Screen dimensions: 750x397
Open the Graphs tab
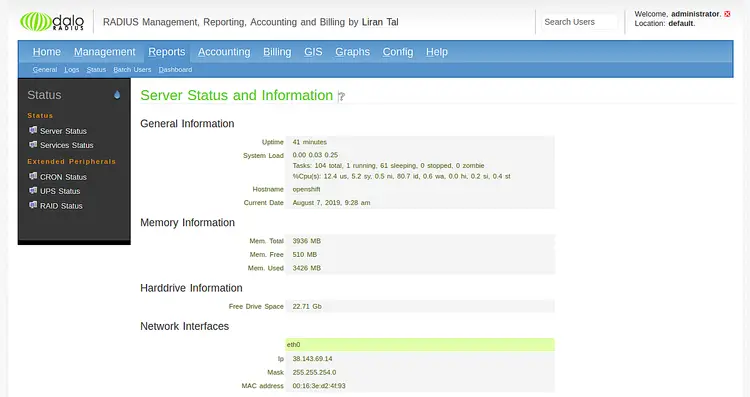pos(352,52)
